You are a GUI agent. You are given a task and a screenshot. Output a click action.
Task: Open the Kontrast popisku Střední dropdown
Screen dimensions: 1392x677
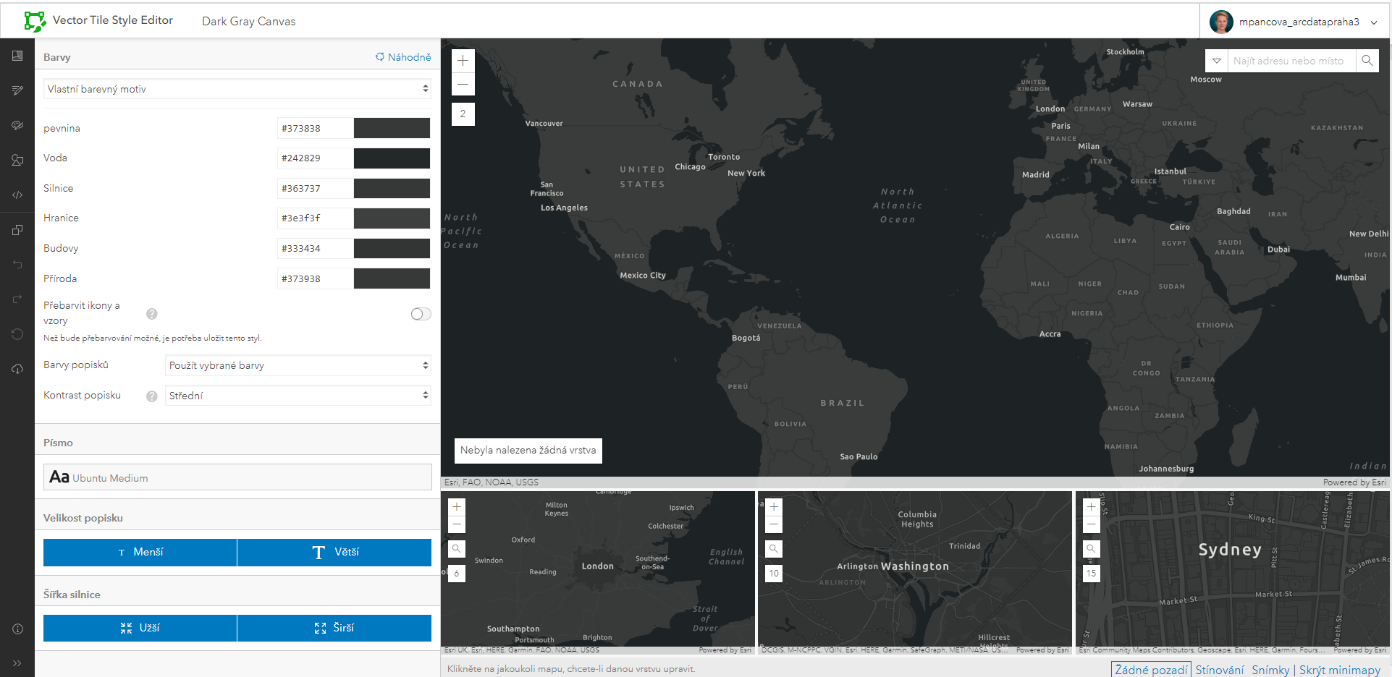298,396
